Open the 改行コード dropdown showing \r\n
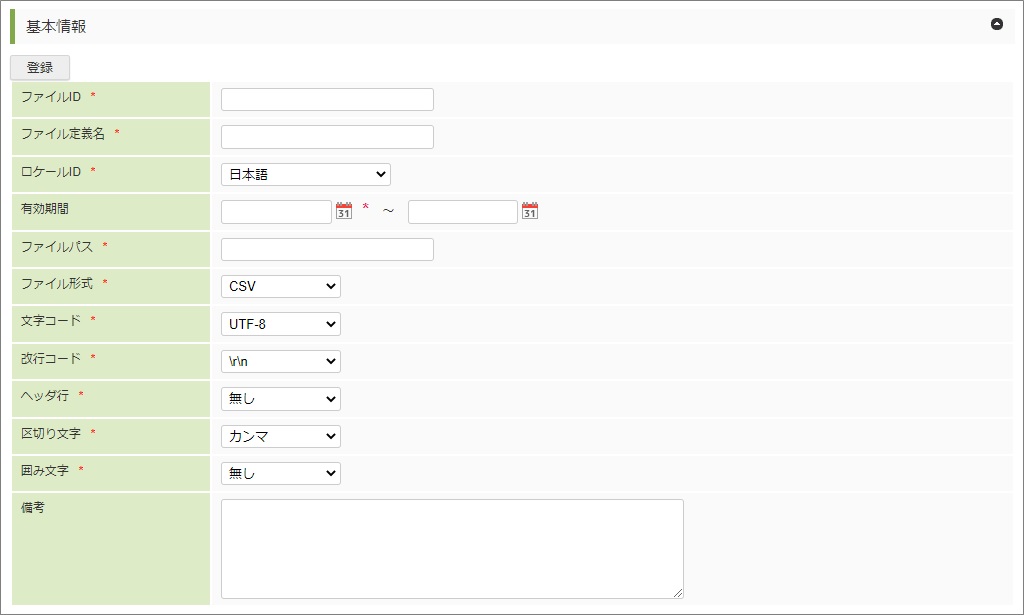Viewport: 1024px width, 615px height. click(280, 361)
